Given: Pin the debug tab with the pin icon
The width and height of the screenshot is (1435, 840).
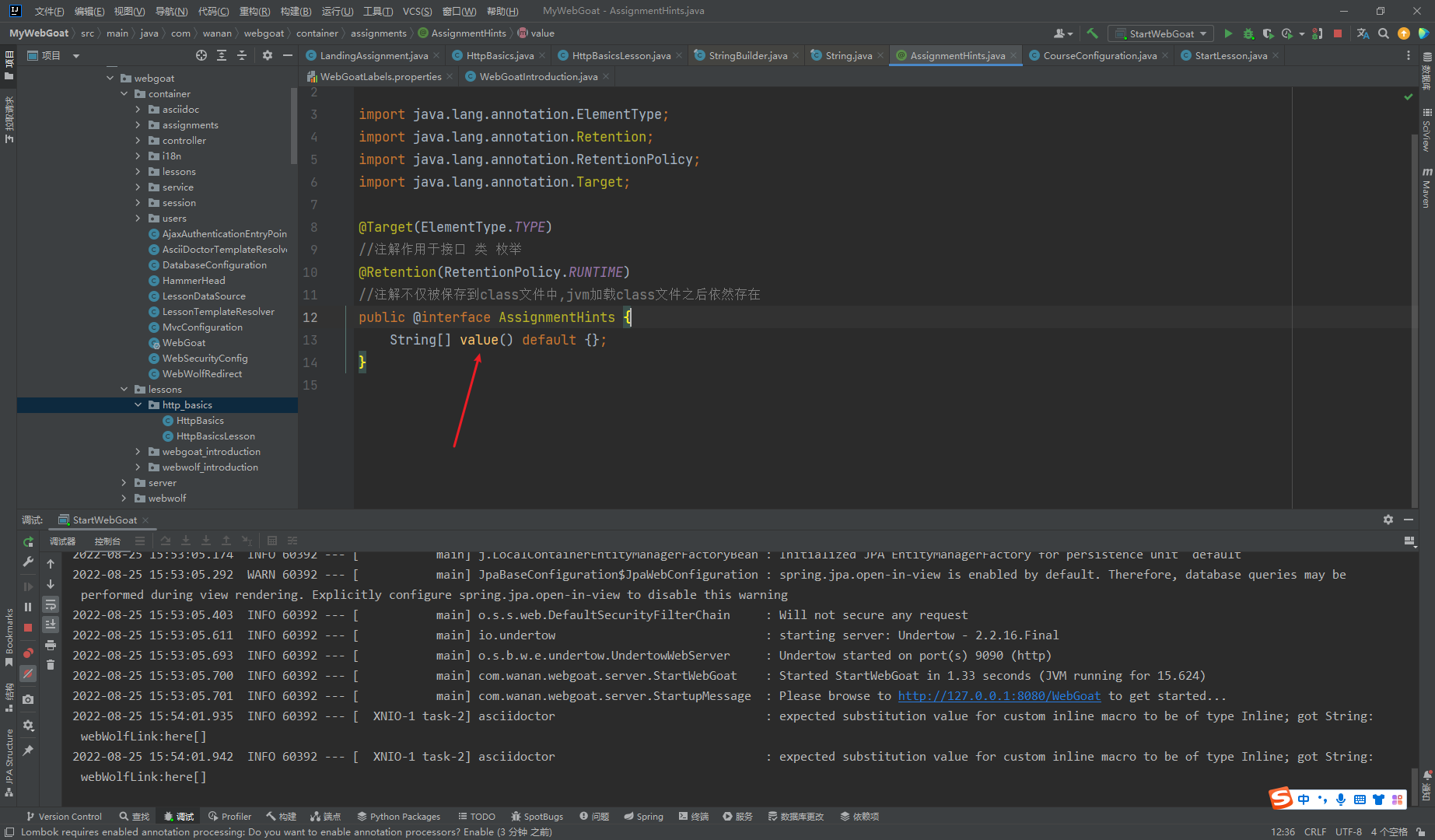Looking at the screenshot, I should coord(29,751).
